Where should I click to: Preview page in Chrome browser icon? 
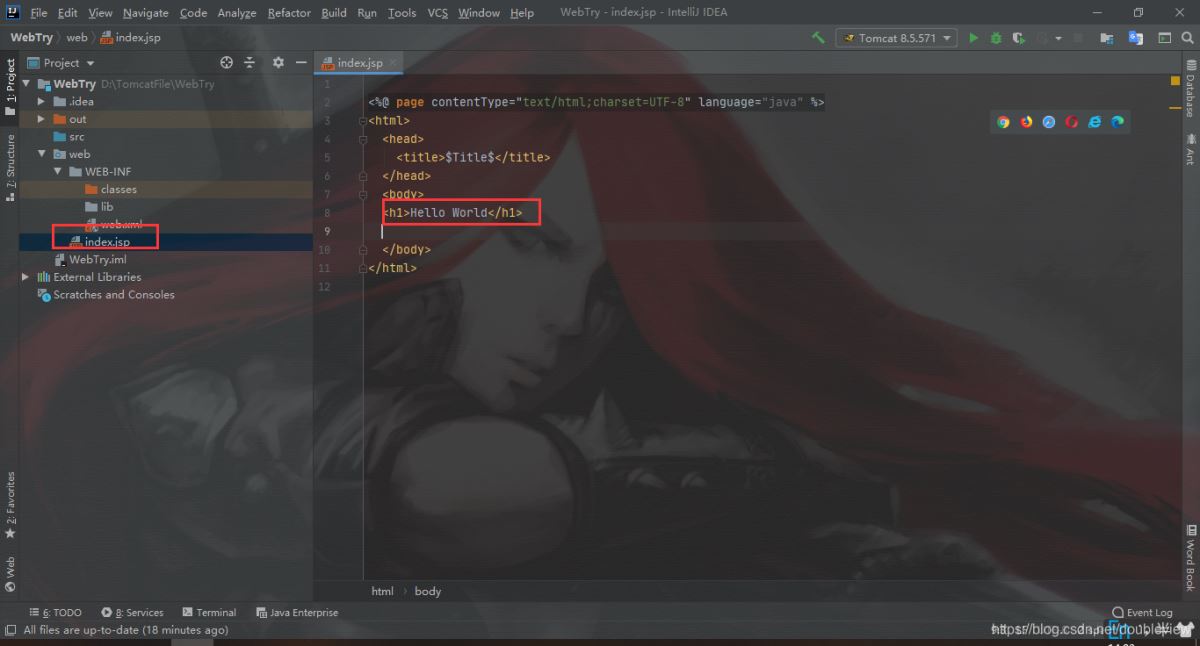point(1003,122)
